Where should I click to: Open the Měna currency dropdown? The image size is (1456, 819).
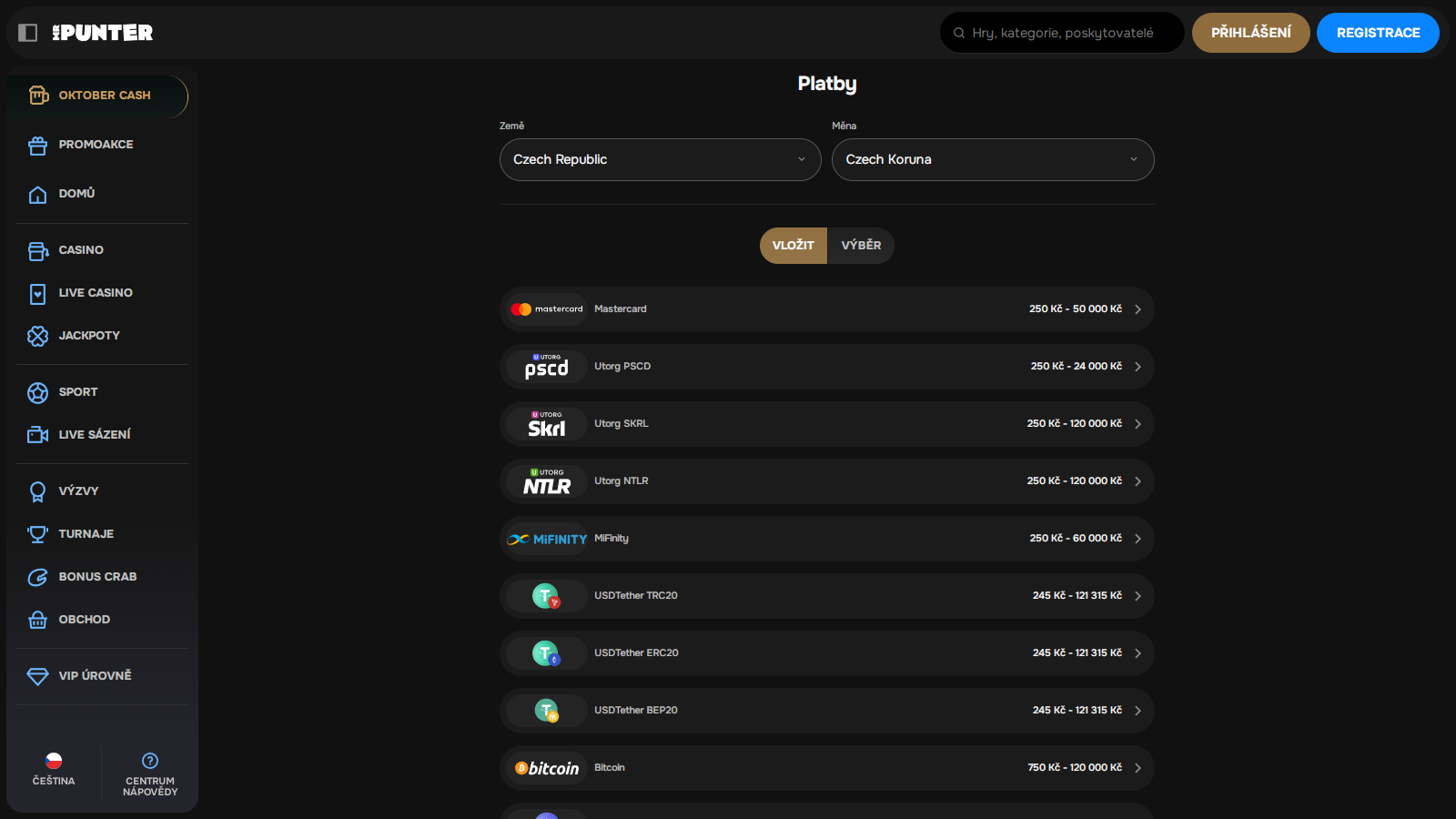[x=992, y=160]
